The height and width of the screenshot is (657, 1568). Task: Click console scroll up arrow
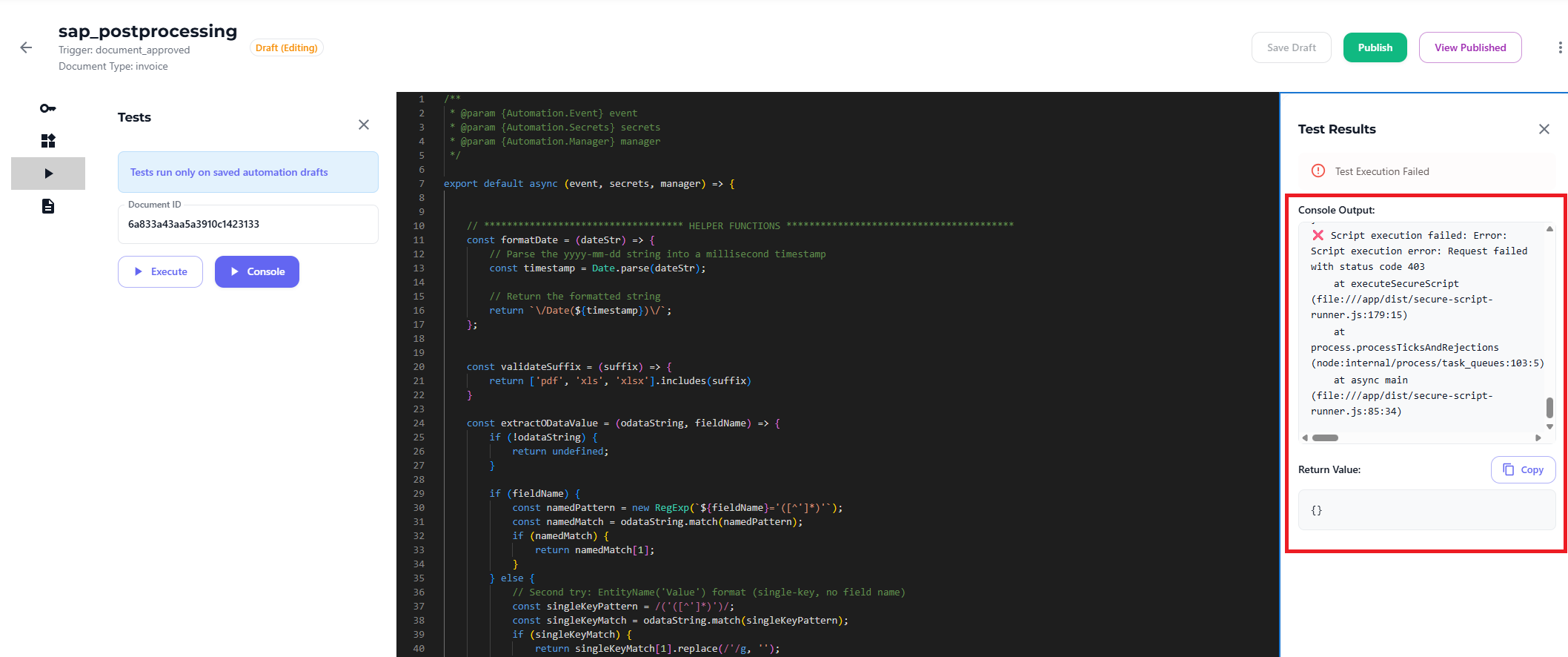coord(1549,228)
